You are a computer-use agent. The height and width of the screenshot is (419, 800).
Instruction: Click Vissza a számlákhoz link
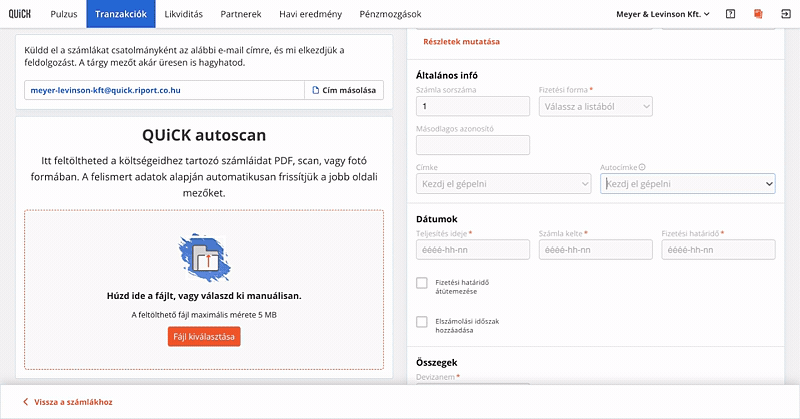(x=68, y=402)
